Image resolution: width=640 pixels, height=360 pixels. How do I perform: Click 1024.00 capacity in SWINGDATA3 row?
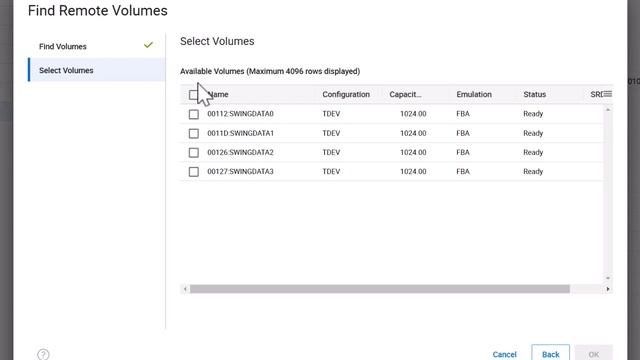pyautogui.click(x=413, y=172)
